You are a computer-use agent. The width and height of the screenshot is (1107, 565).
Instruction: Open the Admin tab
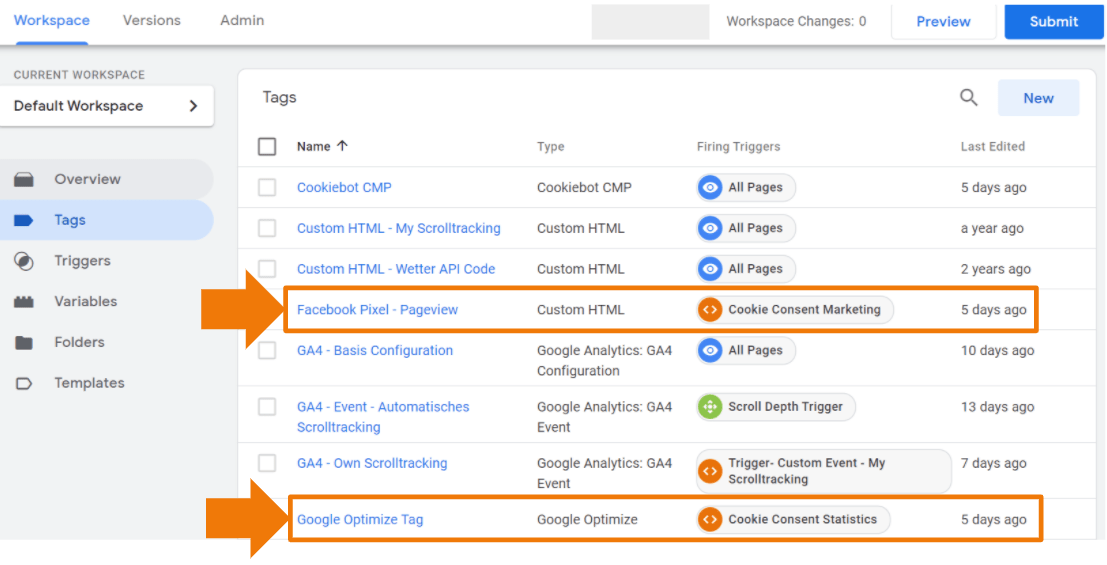tap(242, 21)
